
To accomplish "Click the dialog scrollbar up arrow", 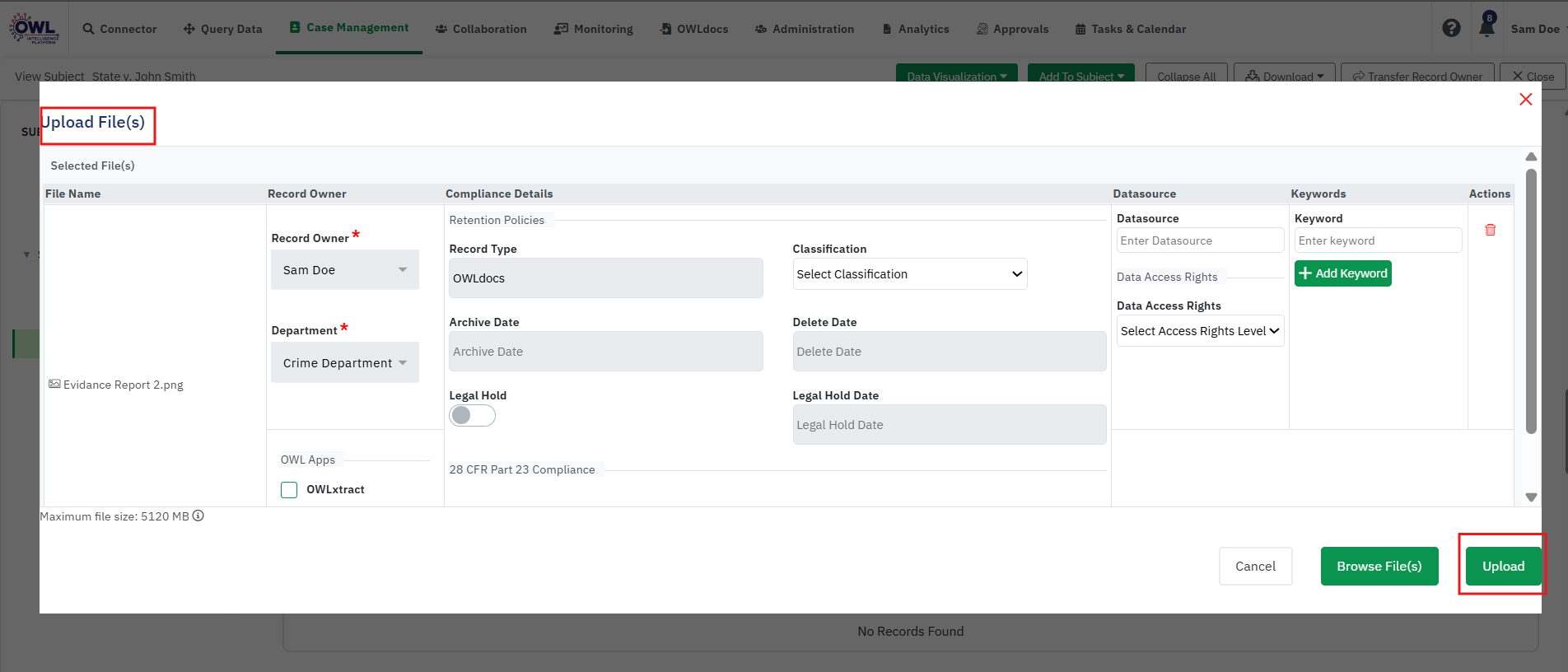I will (x=1531, y=156).
